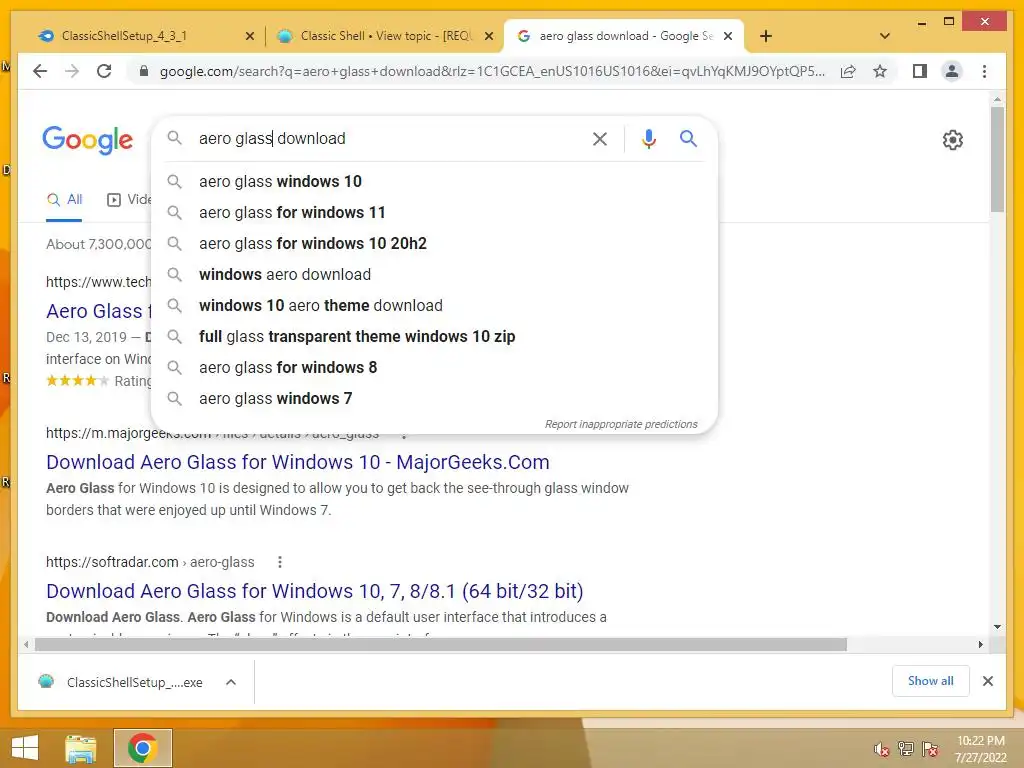Share this page from the address bar
The image size is (1024, 768).
click(848, 71)
